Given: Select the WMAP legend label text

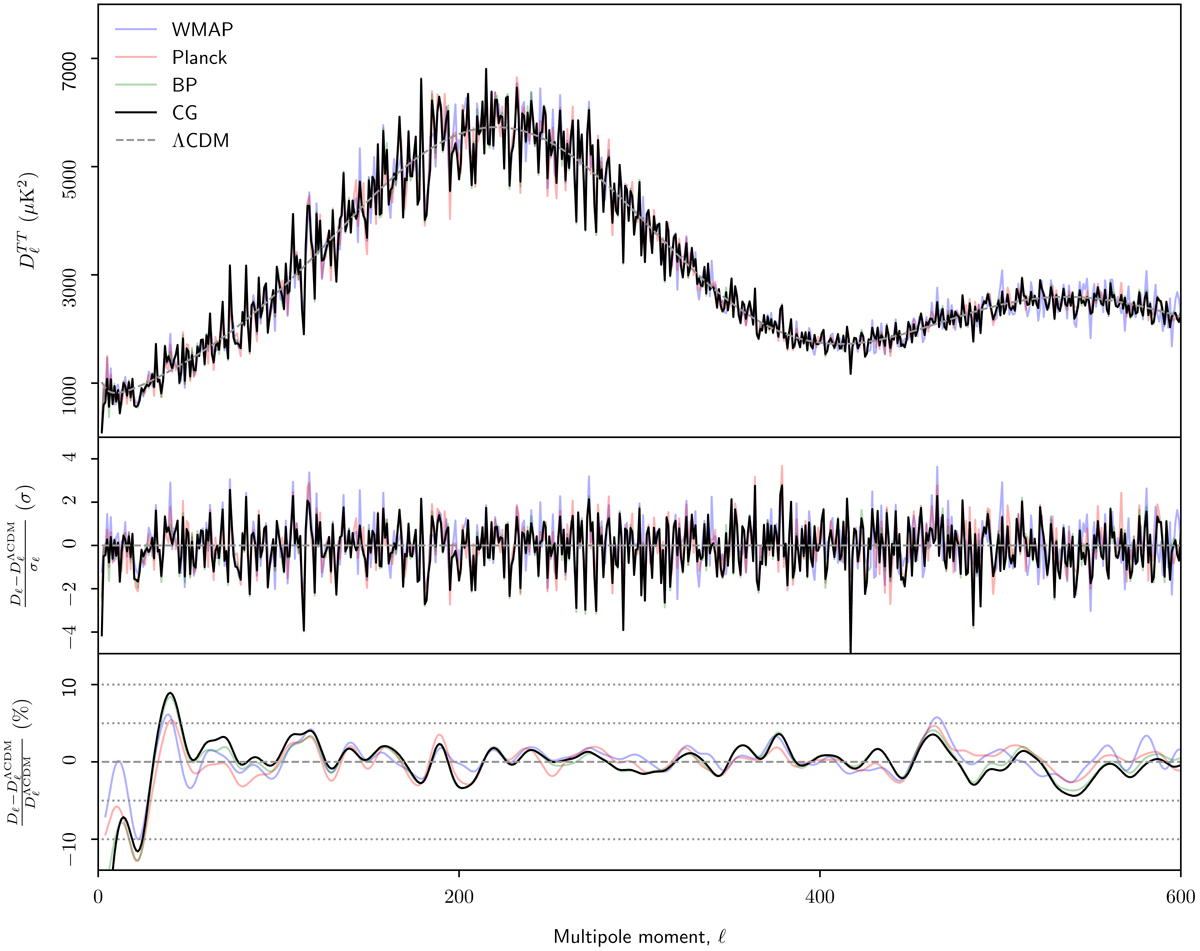Looking at the screenshot, I should coord(201,30).
